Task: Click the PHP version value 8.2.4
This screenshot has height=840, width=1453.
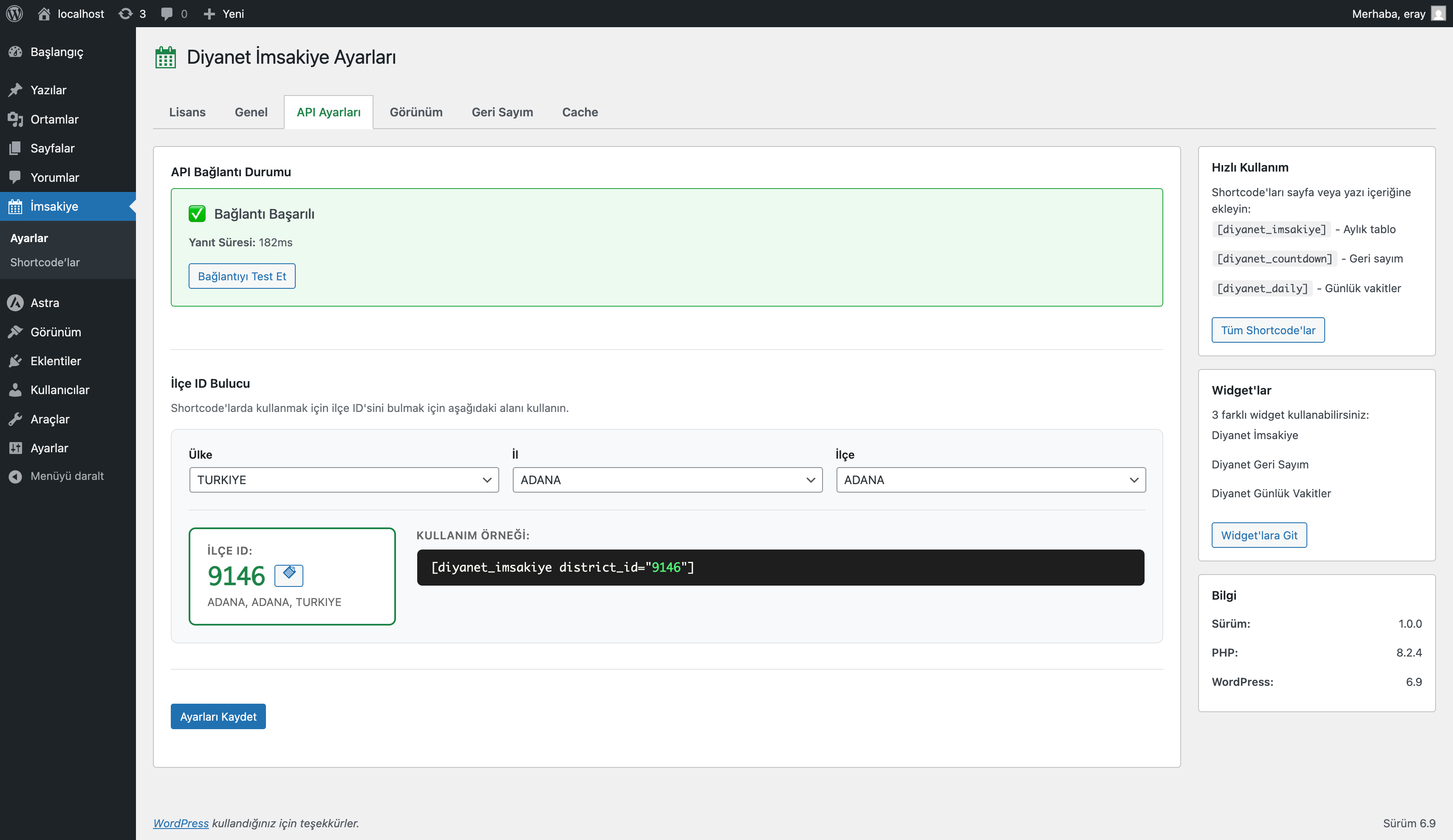Action: point(1409,653)
